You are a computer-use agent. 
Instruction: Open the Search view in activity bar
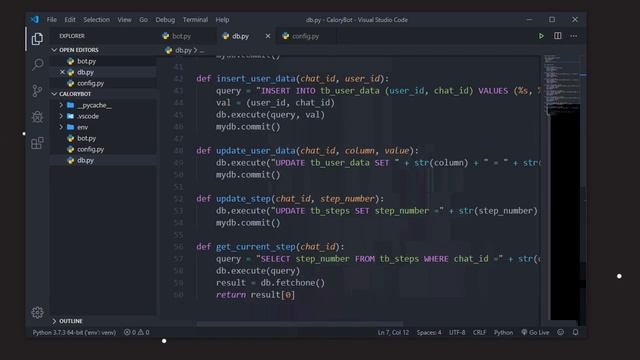(x=38, y=64)
